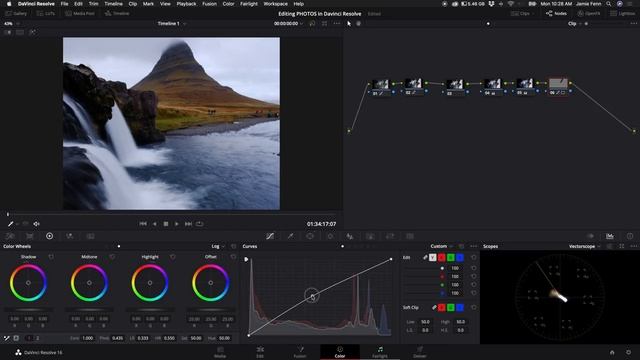640x360 pixels.
Task: Reset all Color Wheels adjustments
Action: pos(233,246)
